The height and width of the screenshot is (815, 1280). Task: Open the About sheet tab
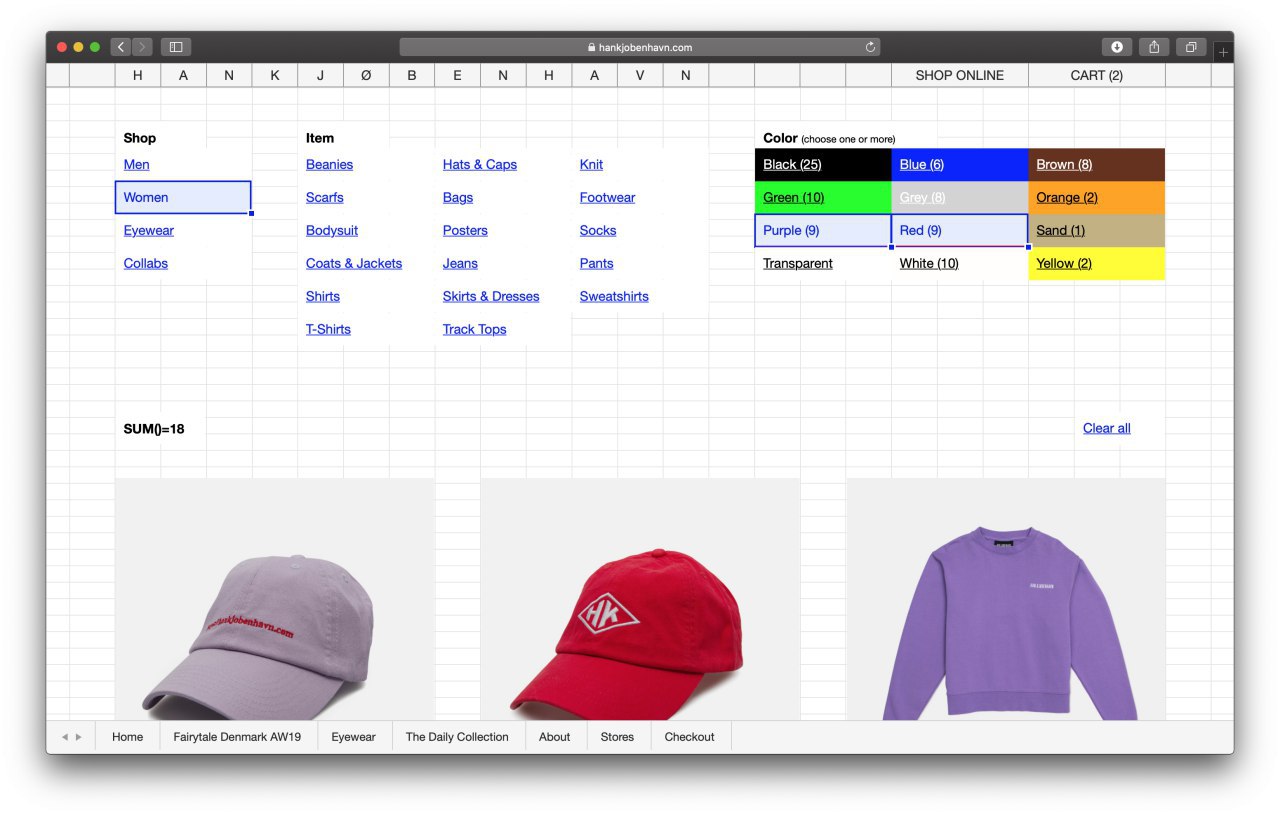pos(554,737)
